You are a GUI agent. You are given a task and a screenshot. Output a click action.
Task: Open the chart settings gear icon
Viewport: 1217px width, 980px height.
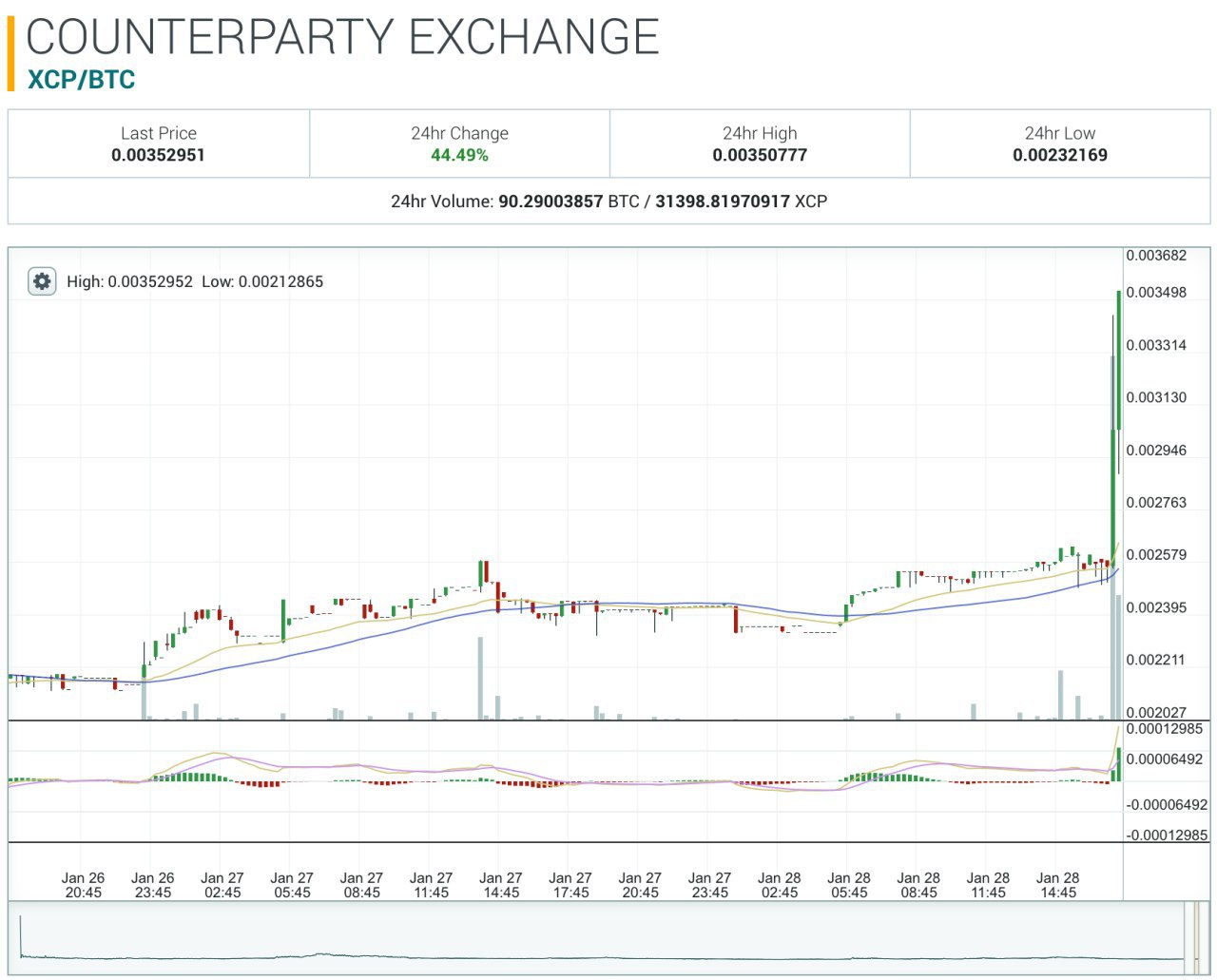point(42,281)
